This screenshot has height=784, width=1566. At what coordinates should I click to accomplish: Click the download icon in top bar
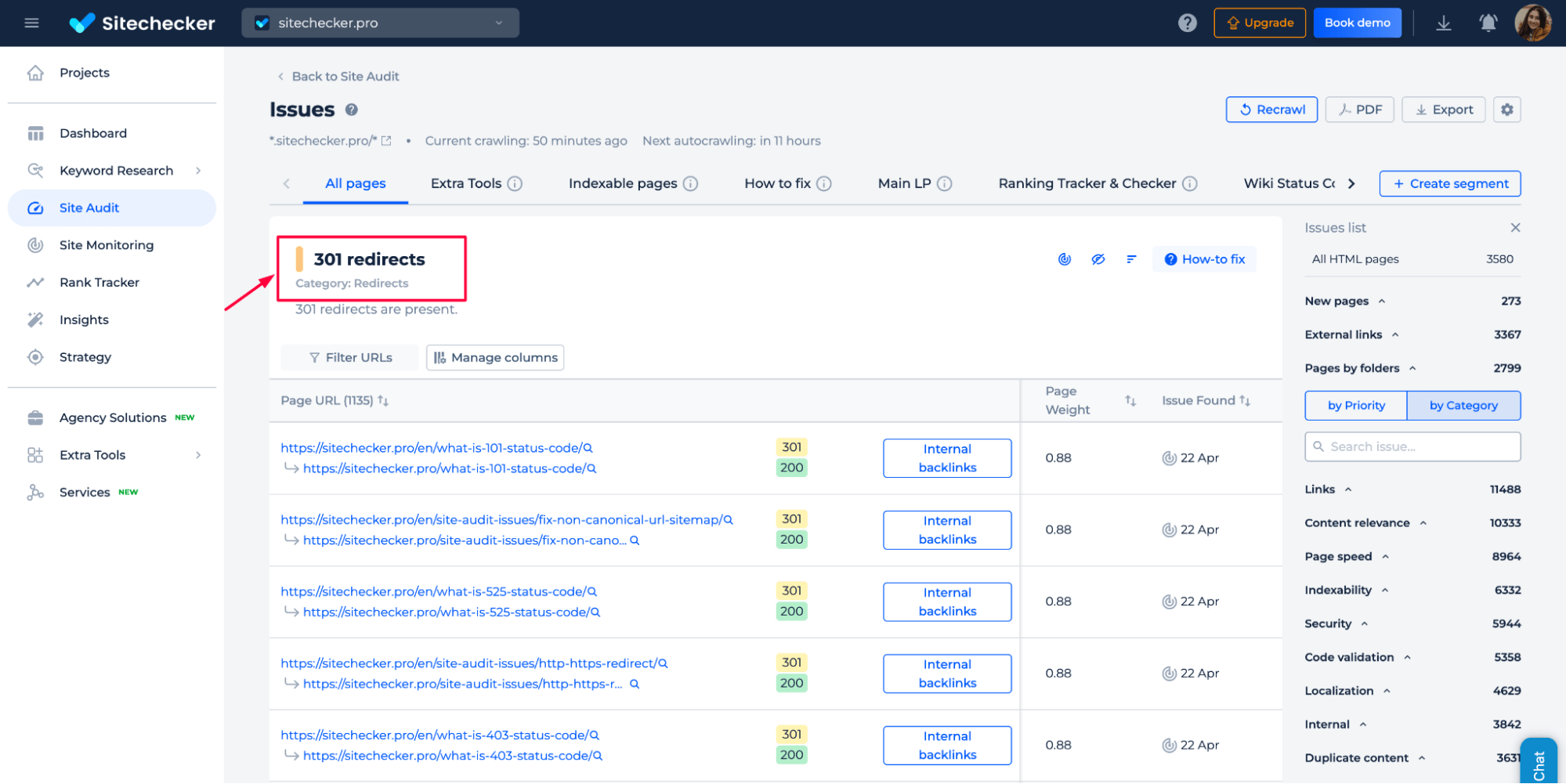click(1443, 23)
